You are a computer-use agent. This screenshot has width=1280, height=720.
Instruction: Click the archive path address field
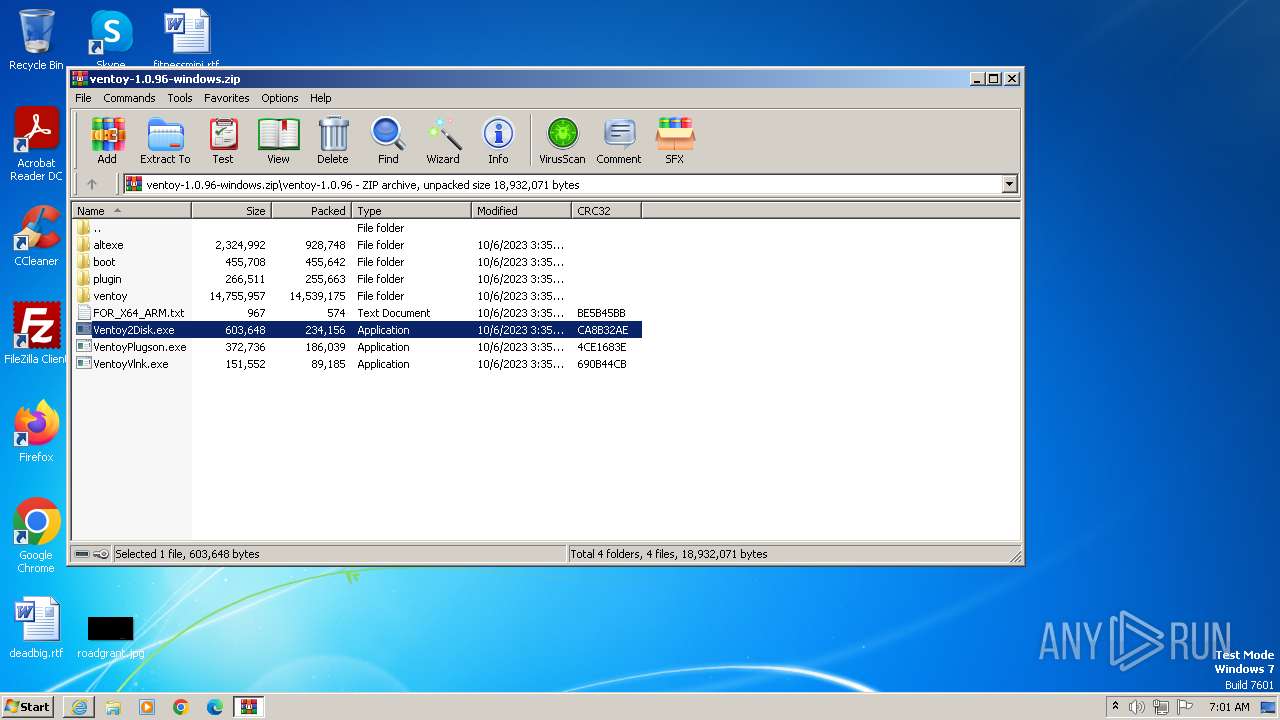tap(562, 184)
